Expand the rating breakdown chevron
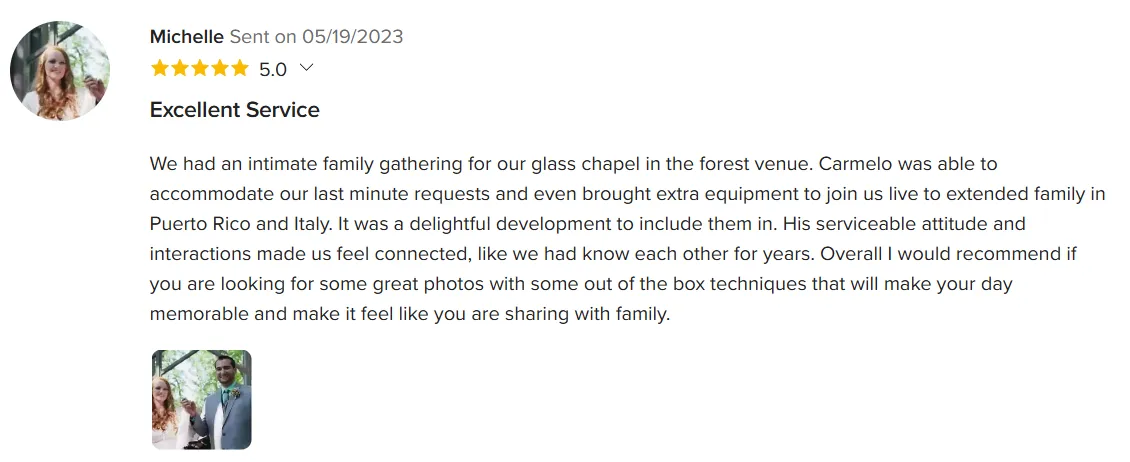Viewport: 1130px width, 462px height. pyautogui.click(x=307, y=68)
